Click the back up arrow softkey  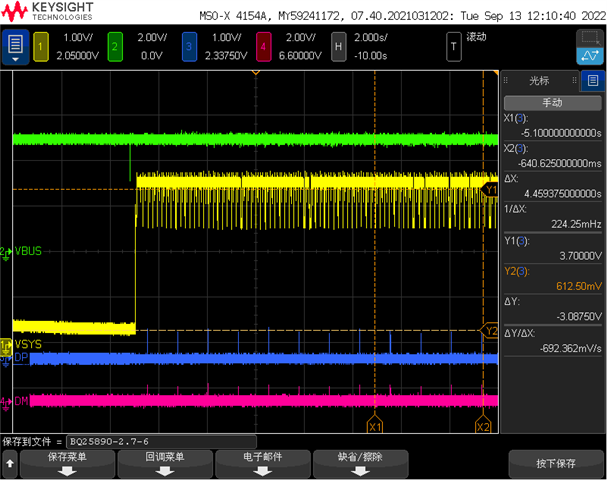point(10,463)
